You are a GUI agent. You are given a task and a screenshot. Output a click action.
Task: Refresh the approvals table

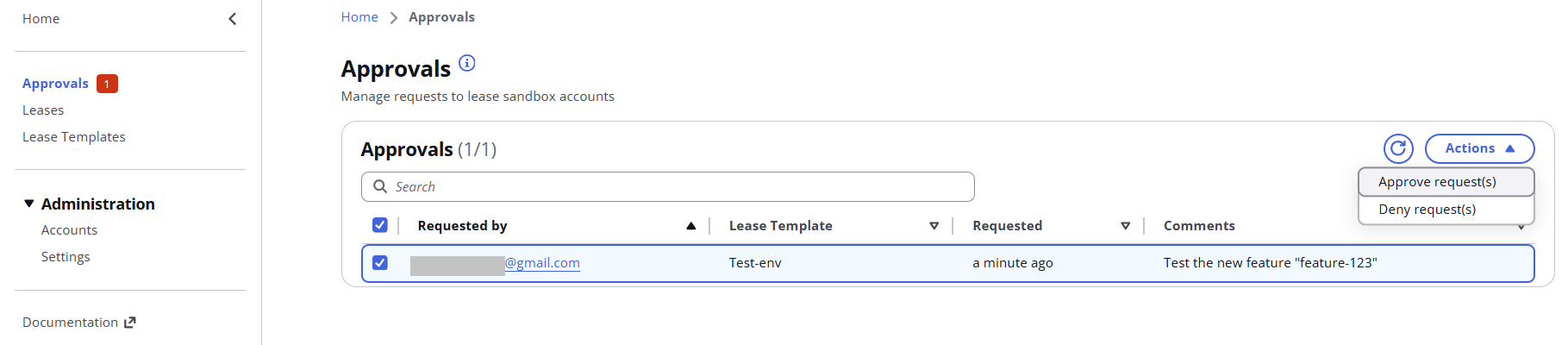click(1398, 148)
